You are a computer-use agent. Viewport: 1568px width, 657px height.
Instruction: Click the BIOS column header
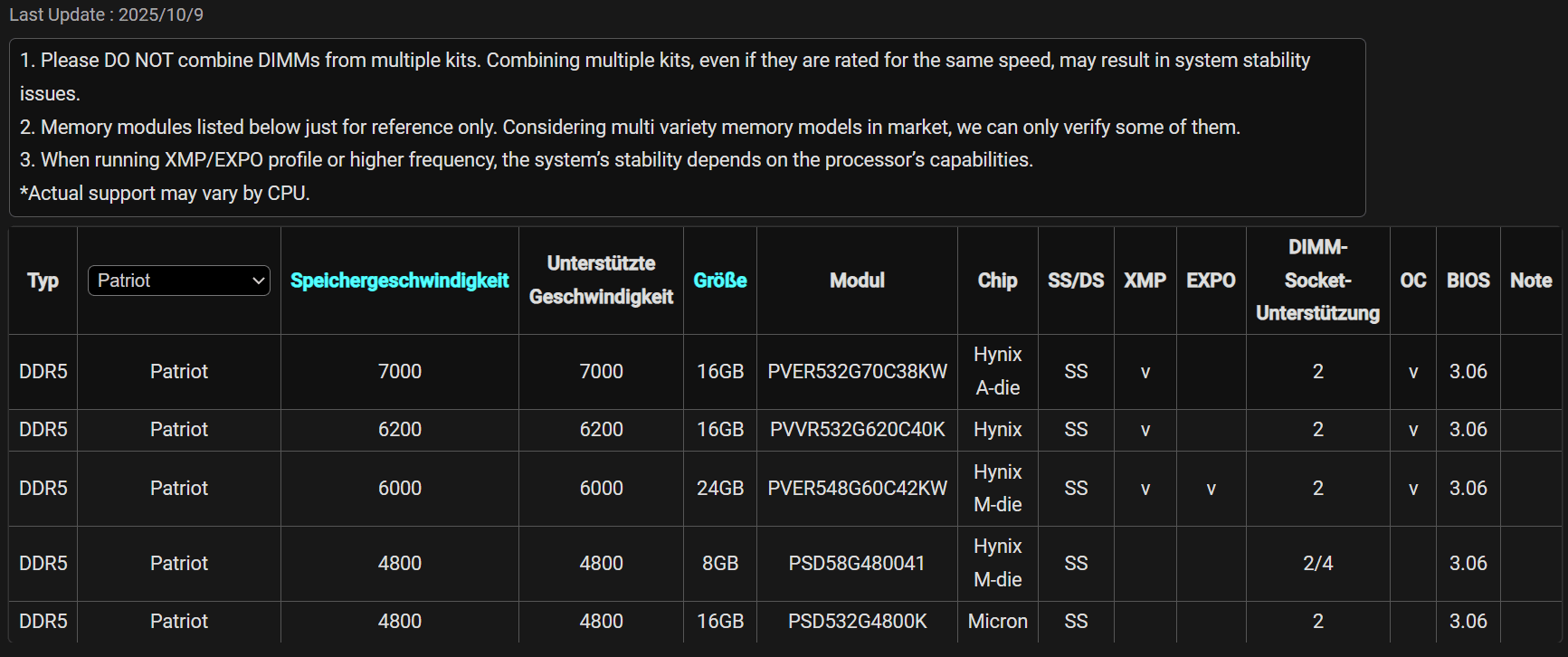pyautogui.click(x=1468, y=281)
